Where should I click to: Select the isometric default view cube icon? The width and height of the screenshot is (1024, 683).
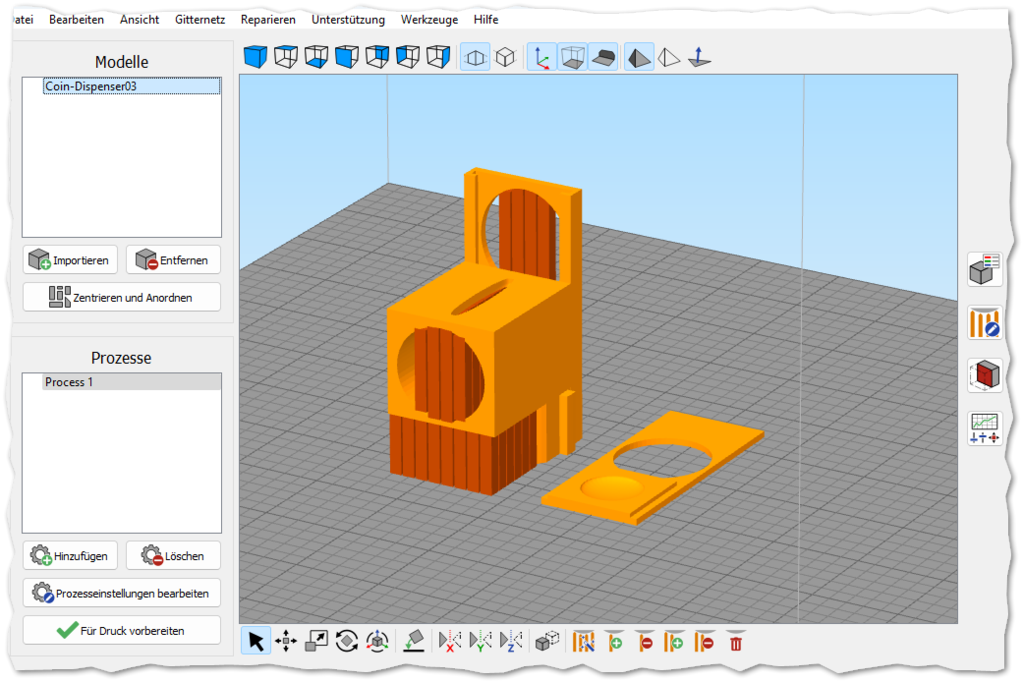[255, 57]
